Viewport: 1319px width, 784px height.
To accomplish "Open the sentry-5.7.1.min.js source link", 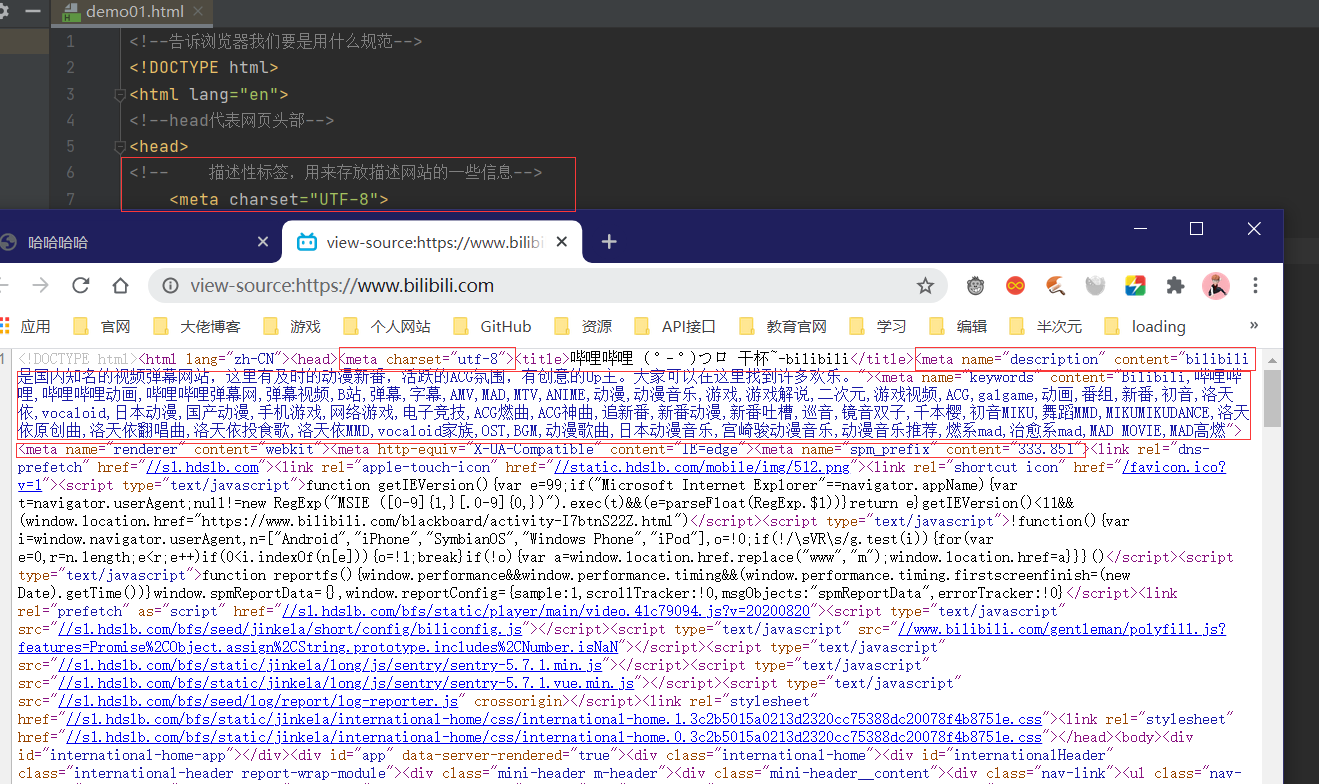I will click(x=329, y=665).
